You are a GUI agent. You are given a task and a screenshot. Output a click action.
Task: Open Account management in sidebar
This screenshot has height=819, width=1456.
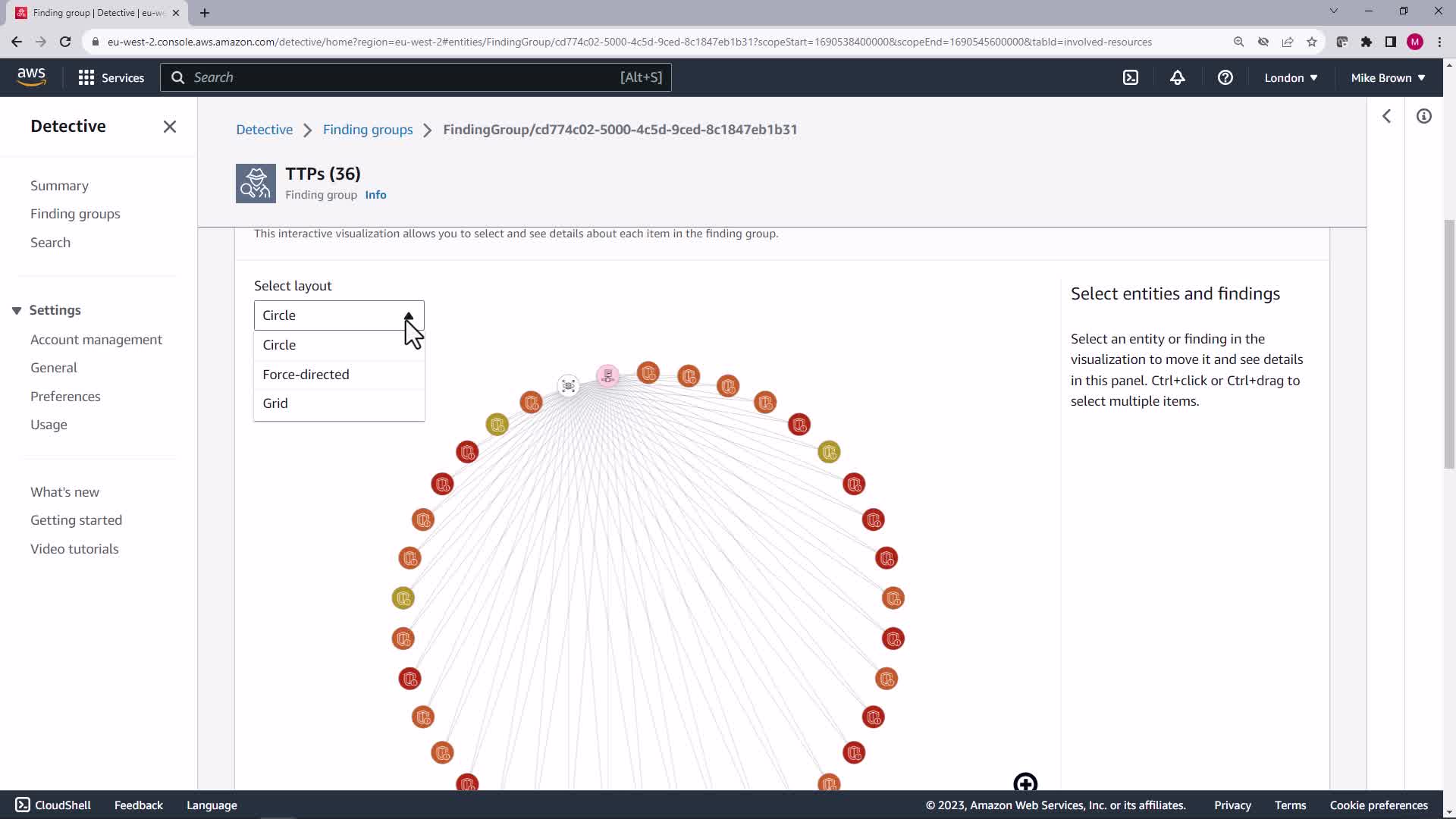96,340
